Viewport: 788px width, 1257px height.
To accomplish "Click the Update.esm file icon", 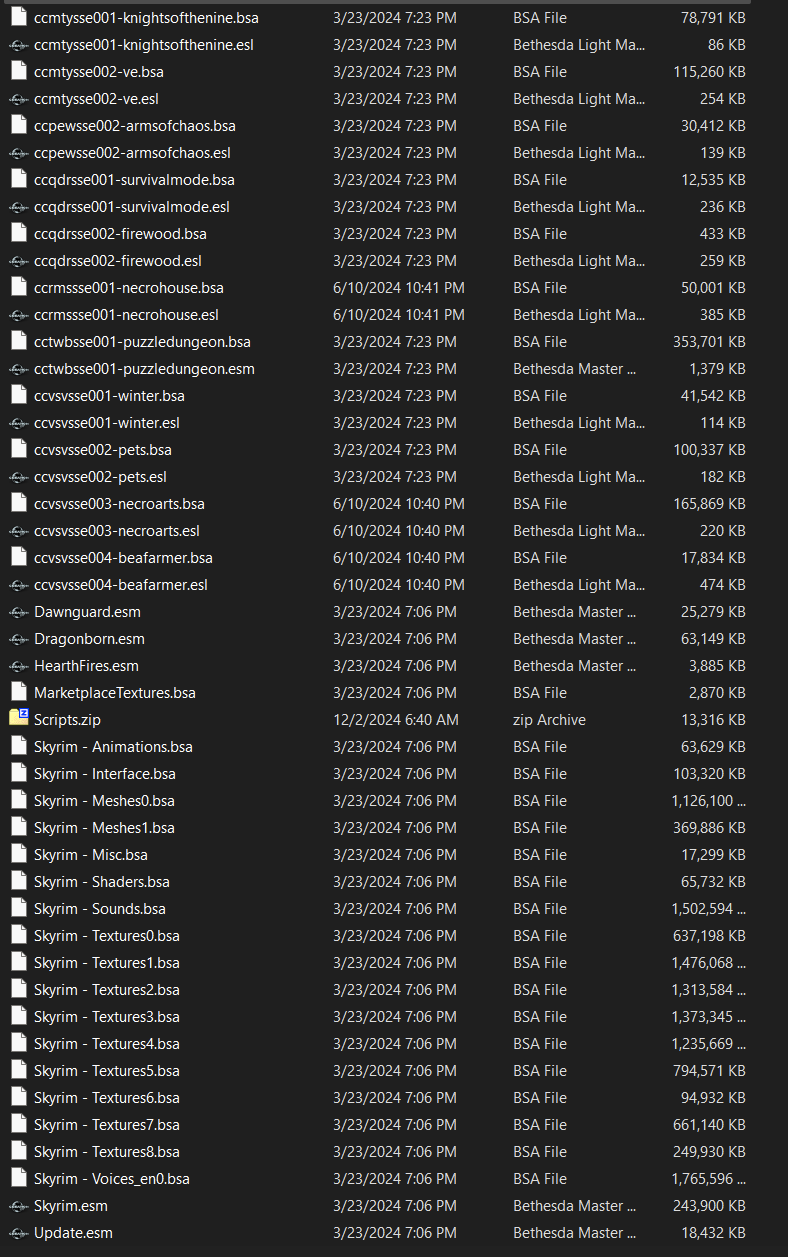I will [x=18, y=1232].
